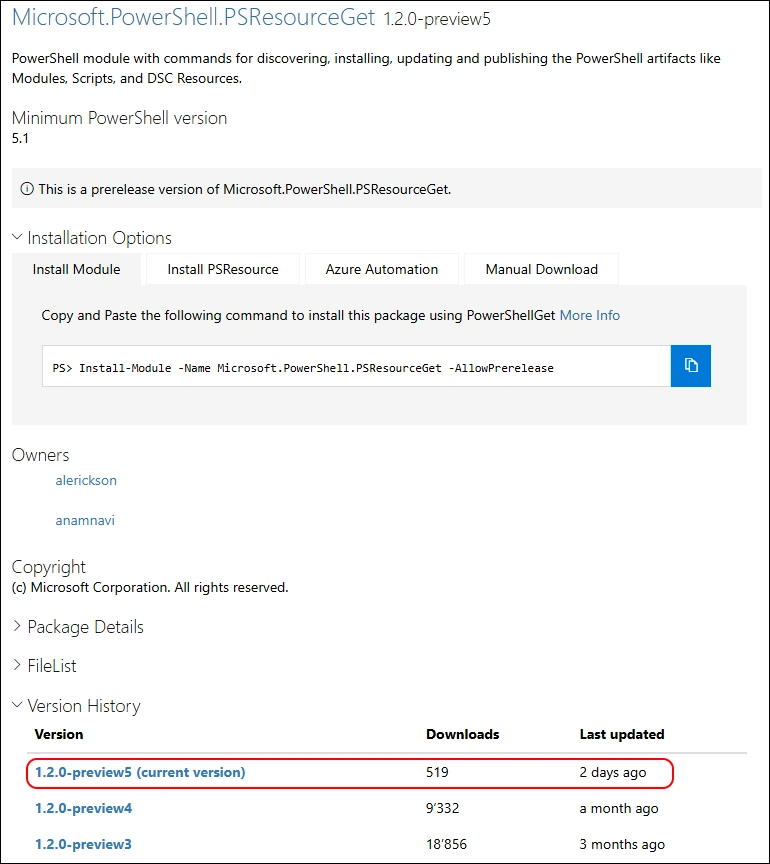Open owner alerickson's profile
Viewport: 770px width, 864px height.
coord(86,481)
